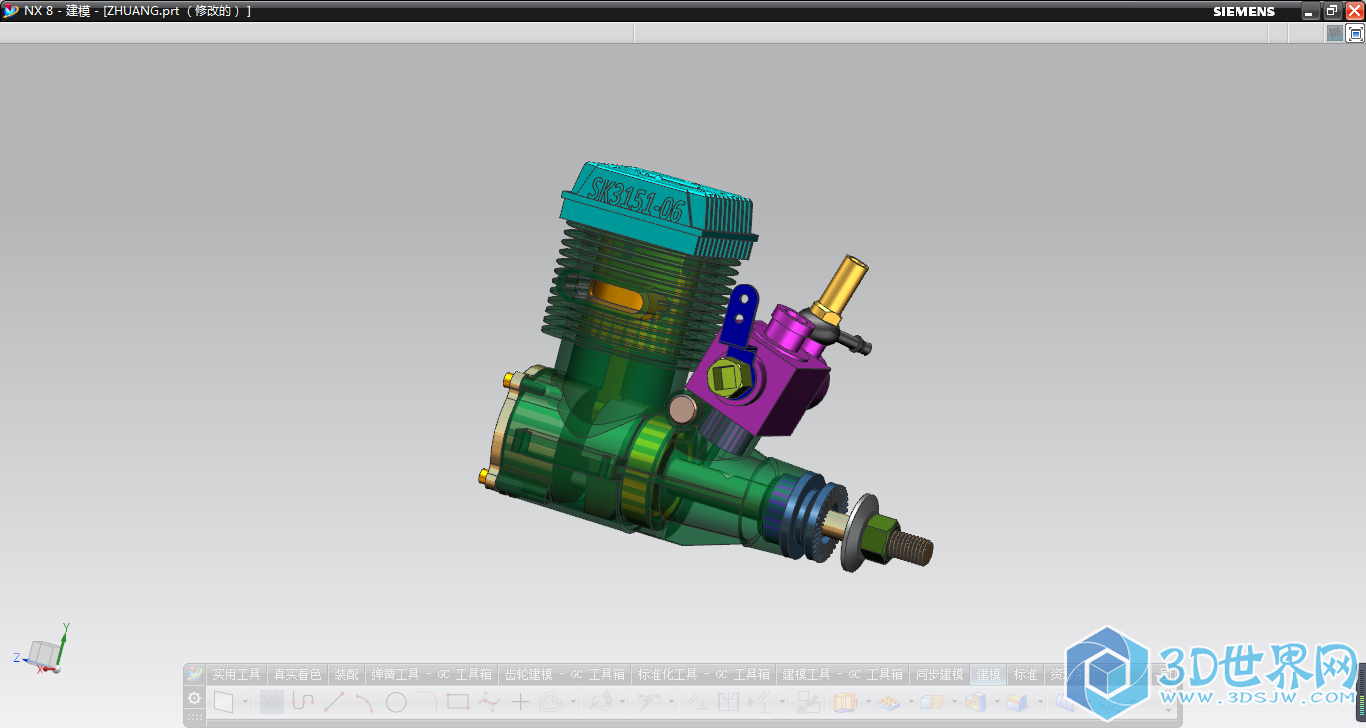Image resolution: width=1366 pixels, height=728 pixels.
Task: Select the Shell tool icon
Action: (x=975, y=701)
